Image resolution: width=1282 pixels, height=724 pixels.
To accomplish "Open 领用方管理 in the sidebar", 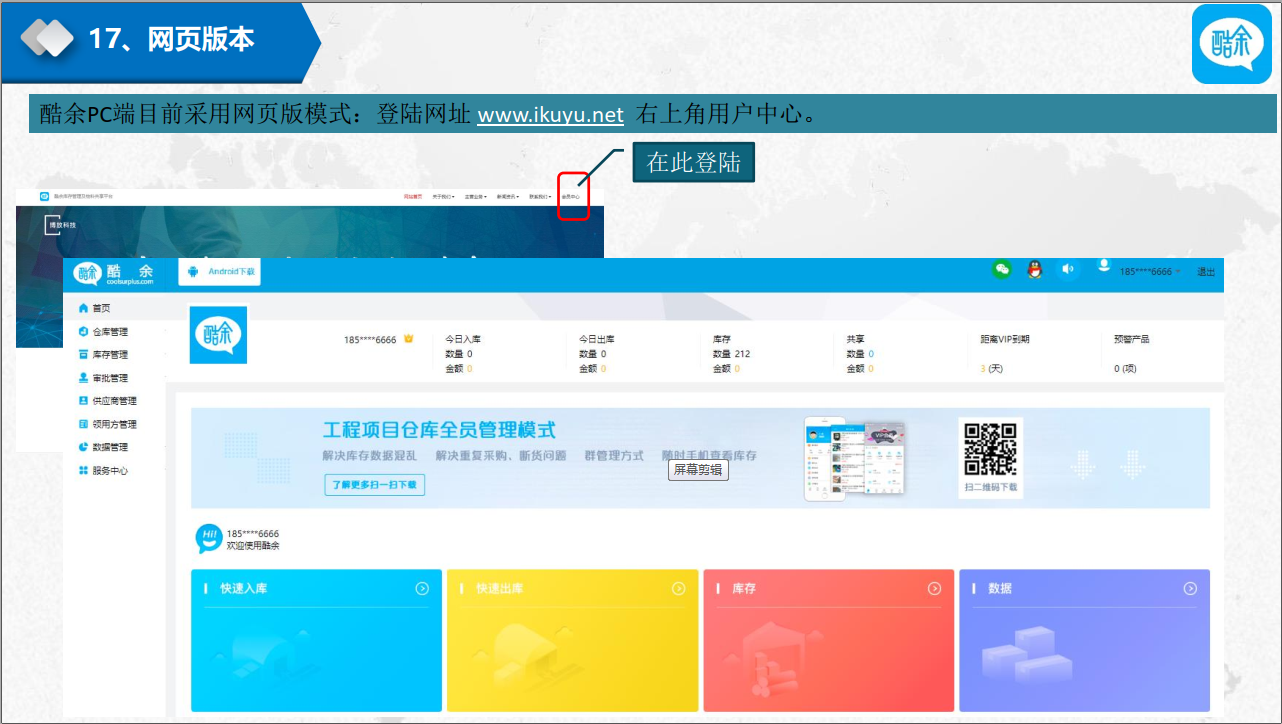I will point(107,425).
